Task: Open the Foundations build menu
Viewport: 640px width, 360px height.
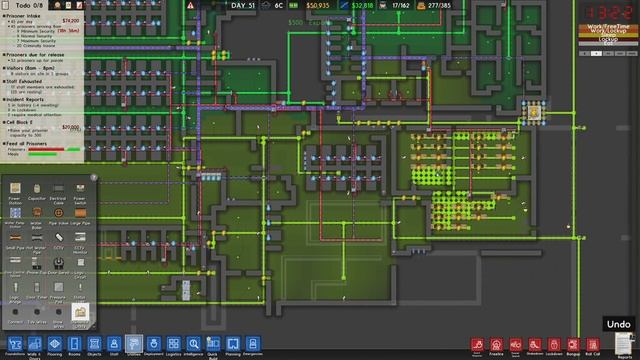Action: 15,344
